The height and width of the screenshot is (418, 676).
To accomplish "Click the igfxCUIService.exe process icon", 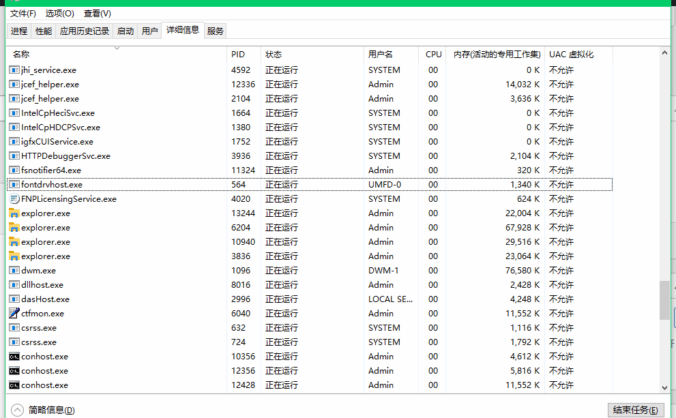I will tap(14, 141).
